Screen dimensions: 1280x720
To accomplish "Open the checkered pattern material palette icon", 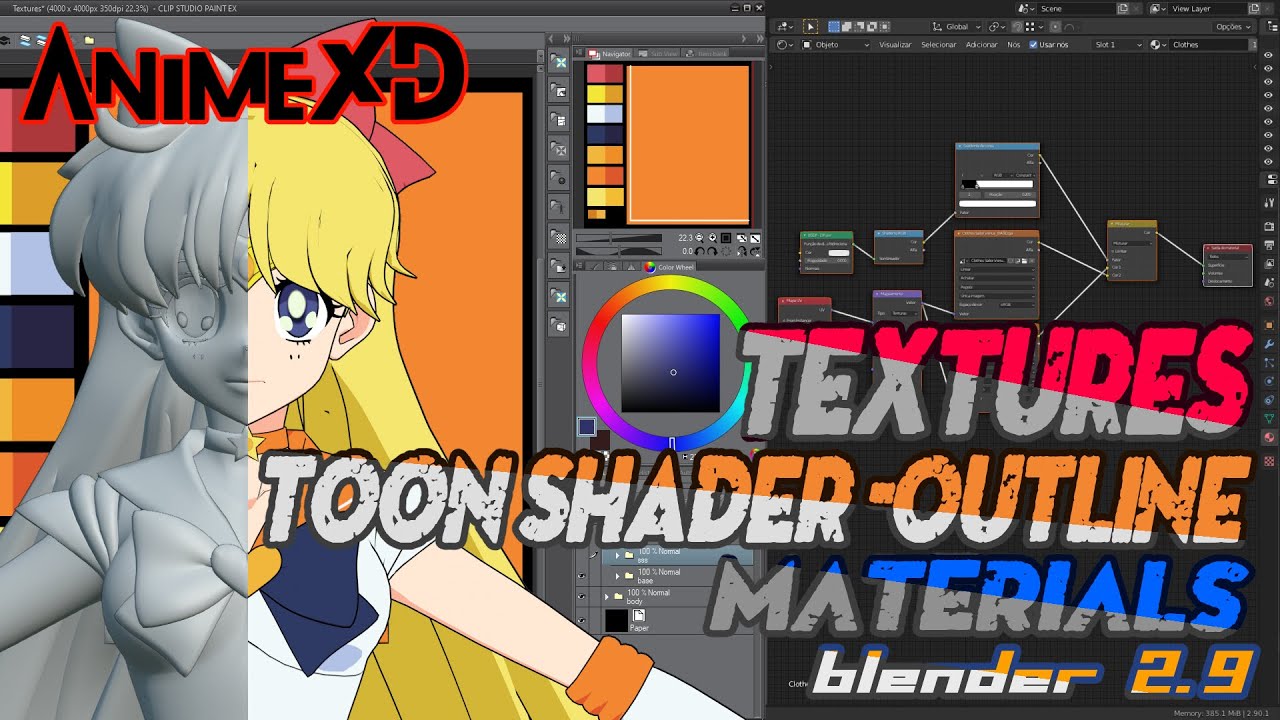I will click(561, 238).
